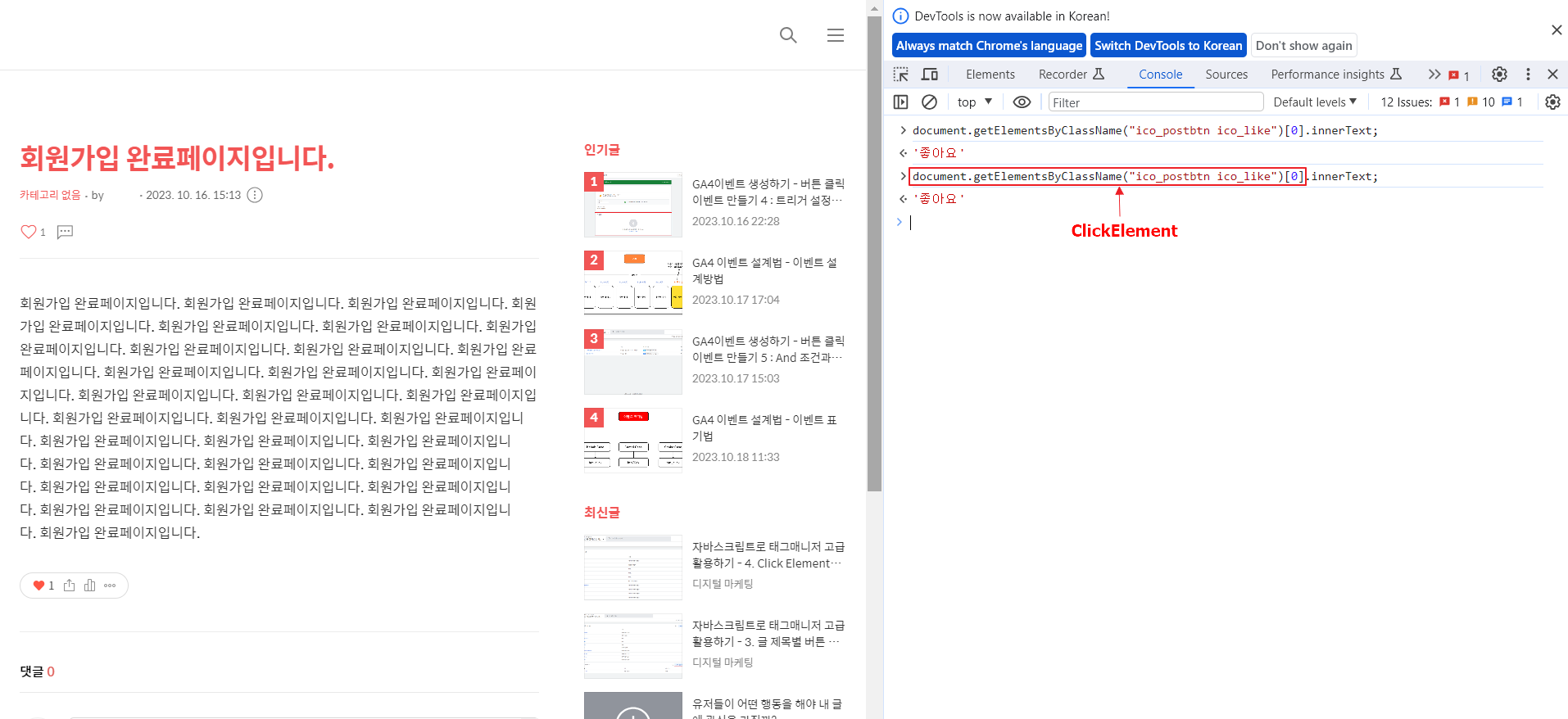This screenshot has width=1568, height=719.
Task: Click the first '좋아요' console output
Action: (x=939, y=153)
